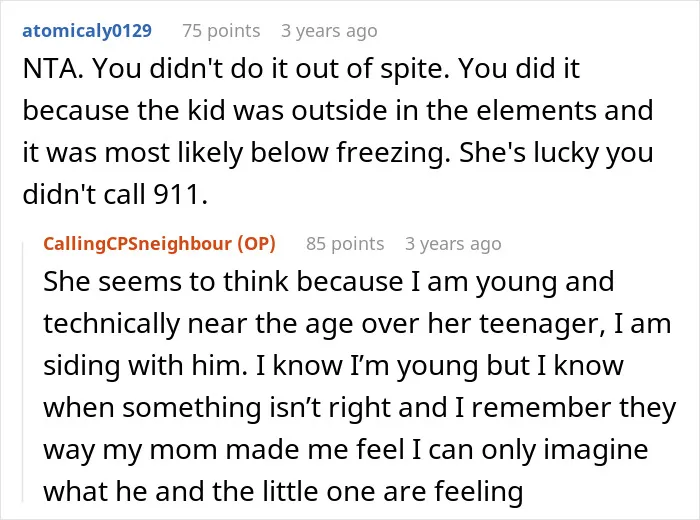Open CallingCPSneighbour's user profile
The height and width of the screenshot is (520, 700).
pos(138,244)
